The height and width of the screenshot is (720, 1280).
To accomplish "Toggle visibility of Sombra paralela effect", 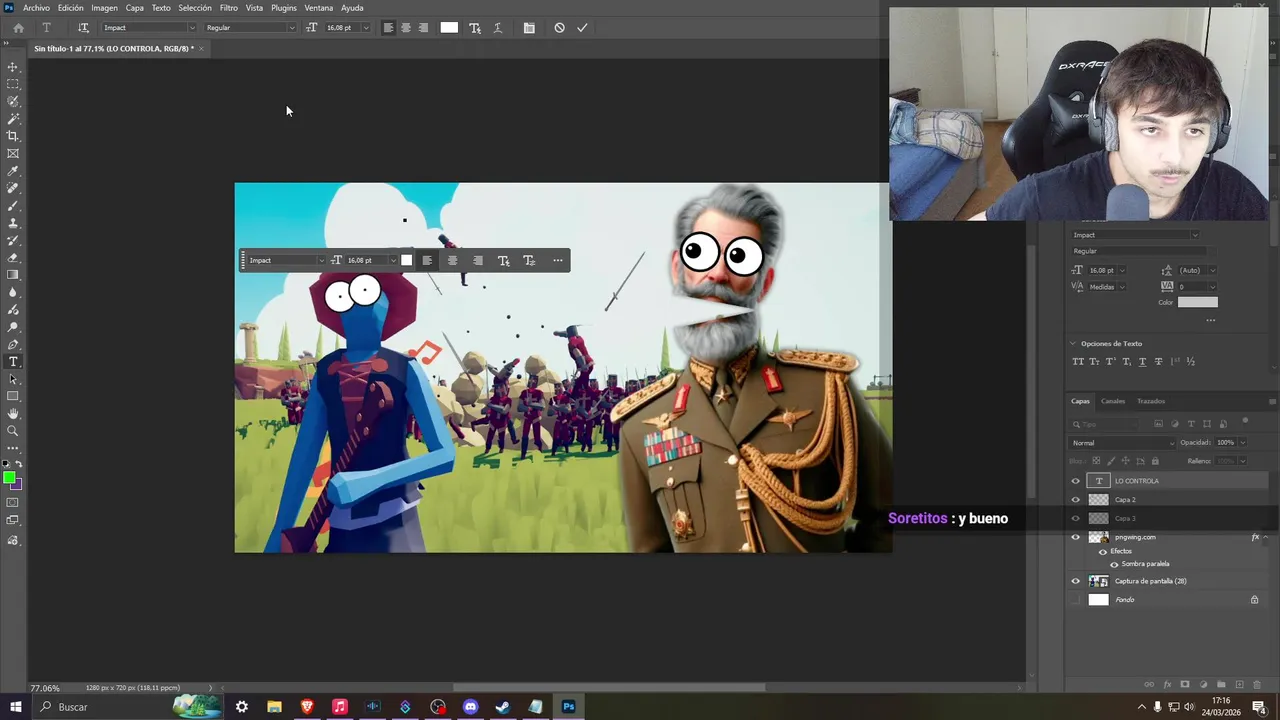I will click(1115, 564).
